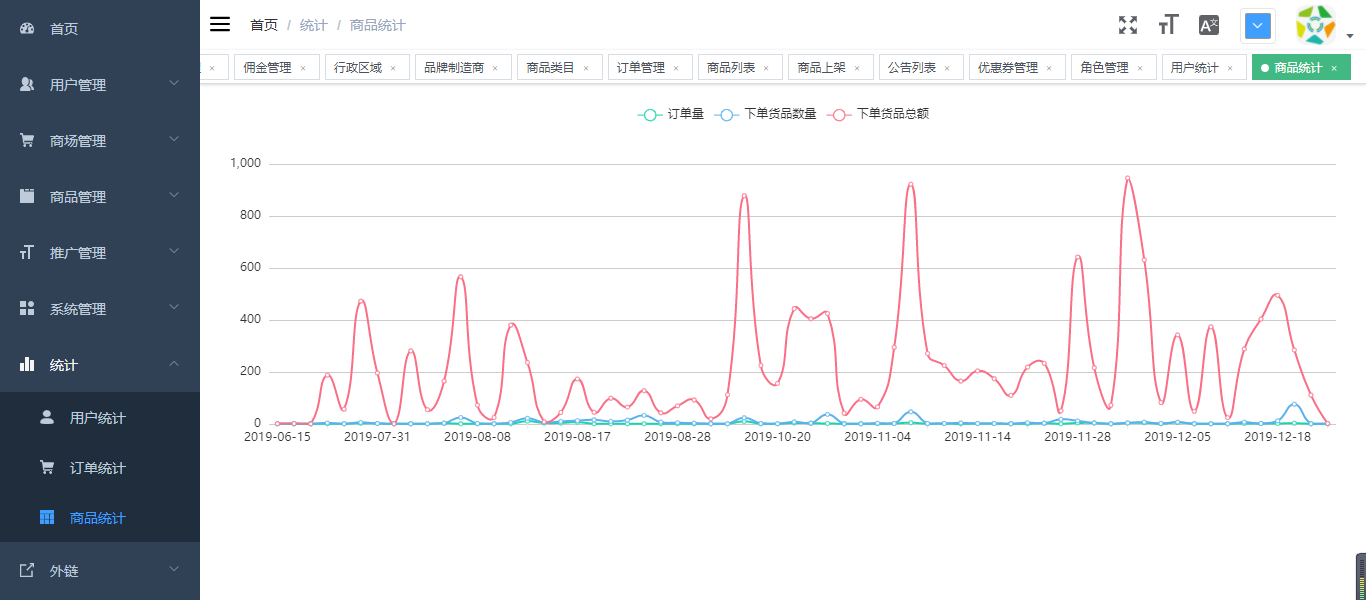Click the users icon beside 用户管理
This screenshot has width=1366, height=600.
(x=27, y=85)
